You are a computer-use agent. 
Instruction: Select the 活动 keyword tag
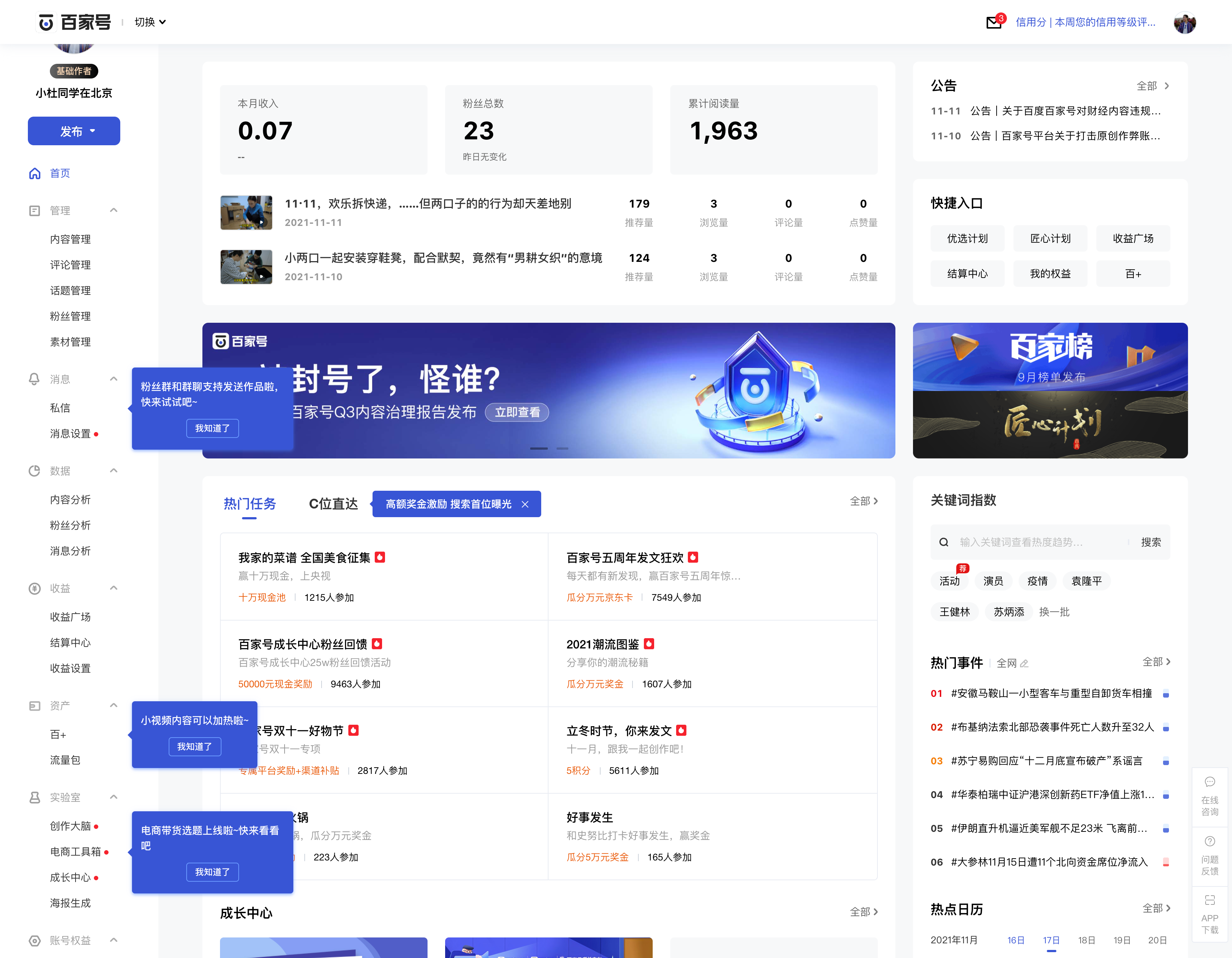click(949, 581)
